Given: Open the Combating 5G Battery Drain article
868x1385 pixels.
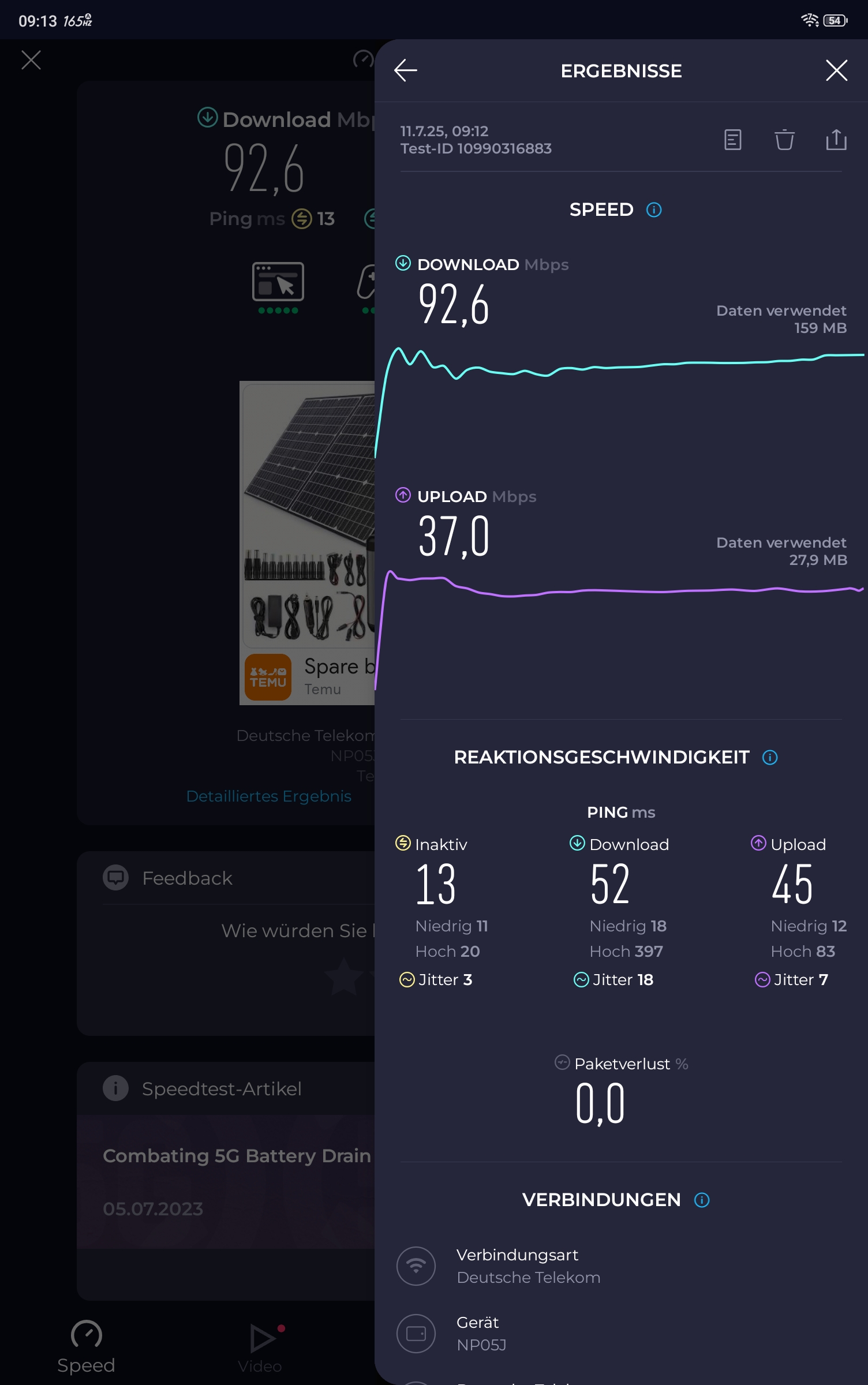Looking at the screenshot, I should [x=237, y=1156].
